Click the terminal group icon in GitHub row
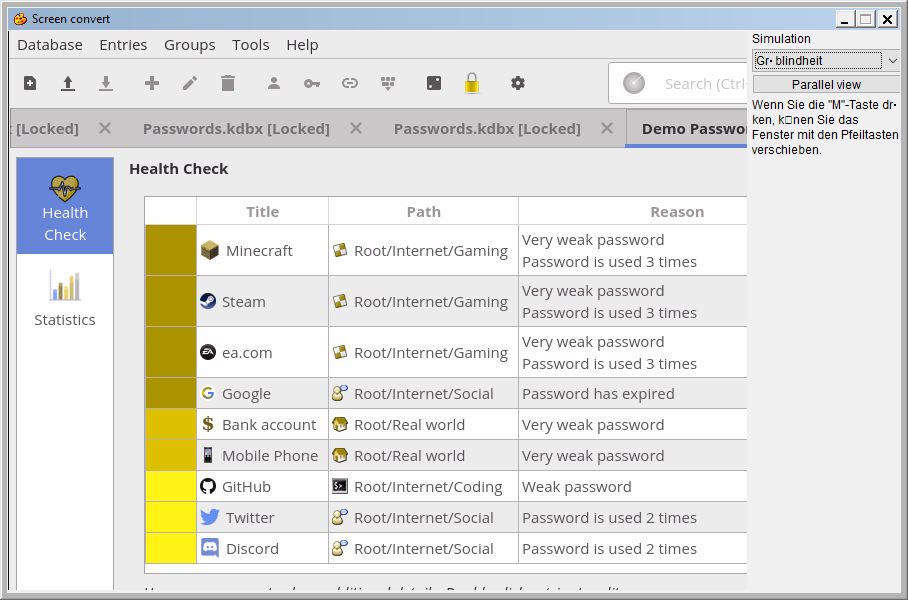Screen dimensions: 908x600 coord(340,486)
